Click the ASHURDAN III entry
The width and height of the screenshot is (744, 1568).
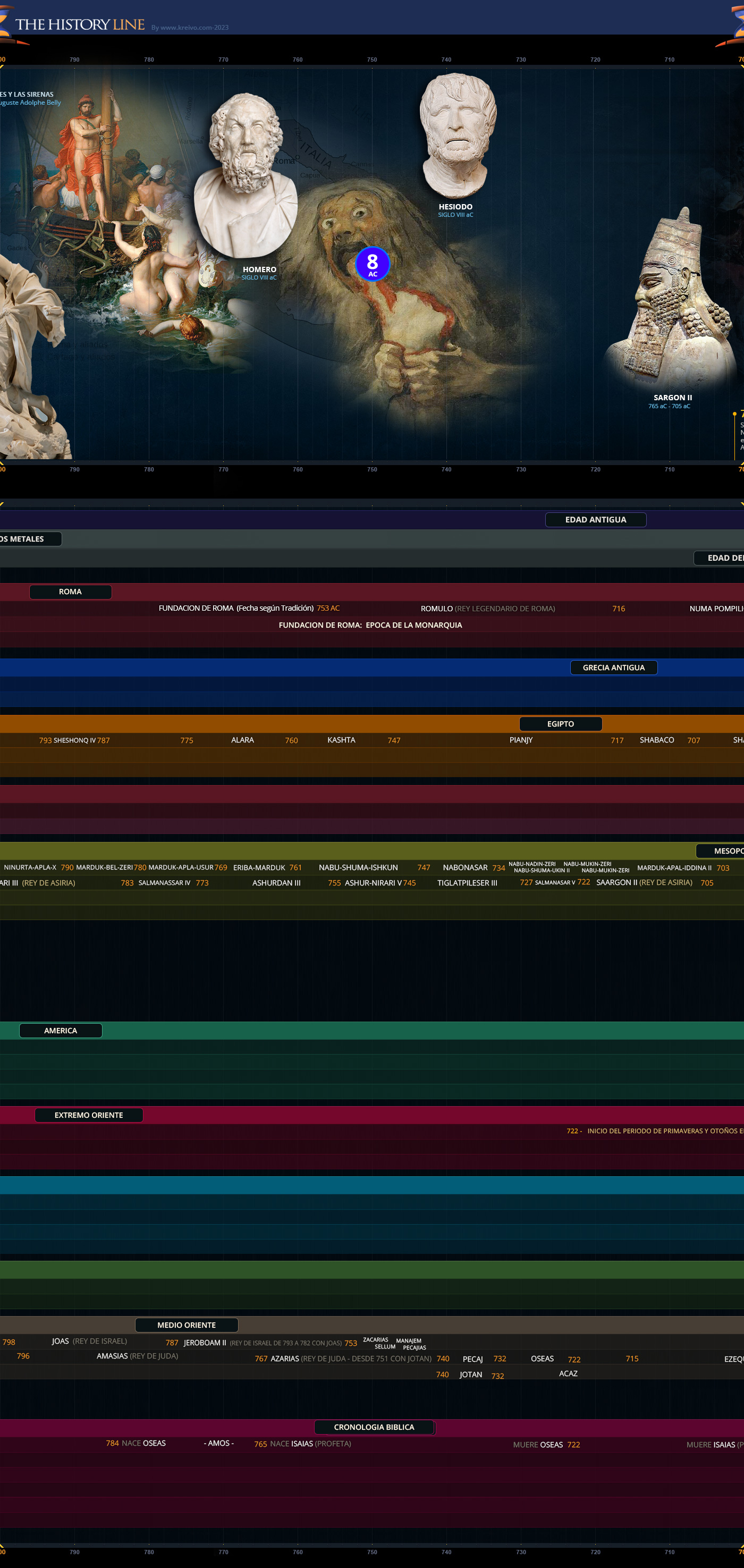276,883
